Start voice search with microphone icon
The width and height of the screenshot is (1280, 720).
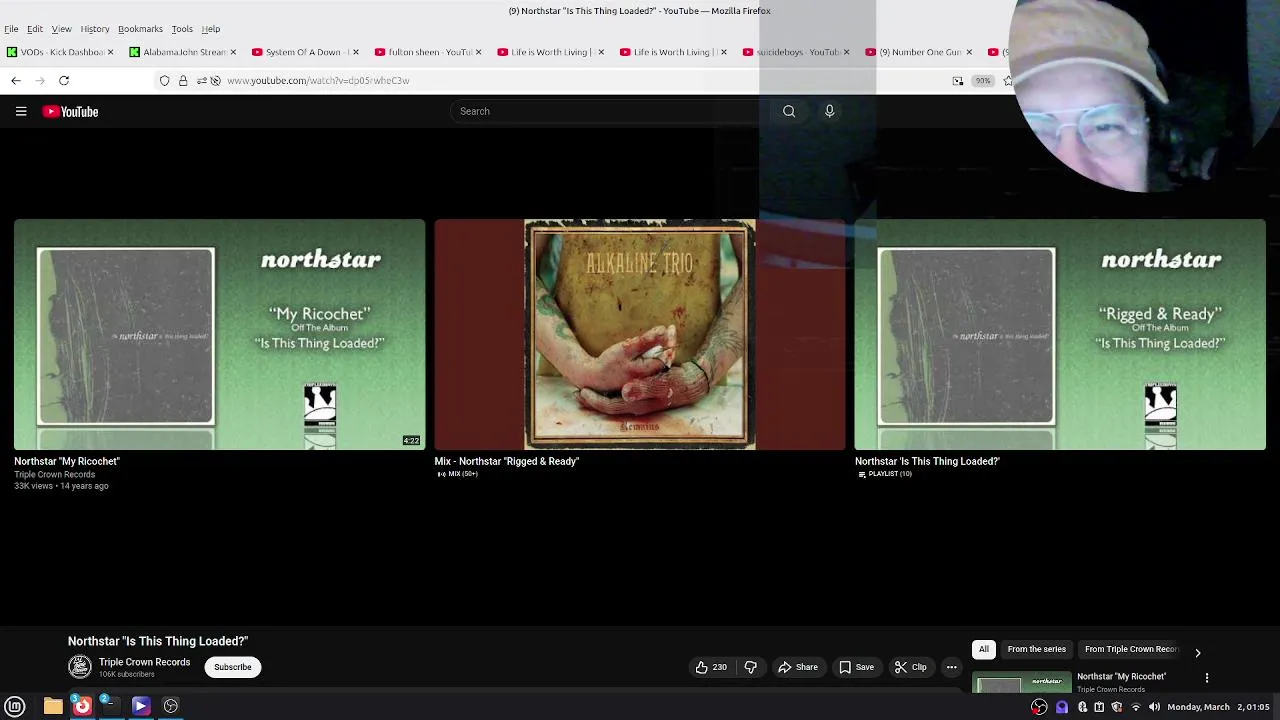click(x=829, y=112)
